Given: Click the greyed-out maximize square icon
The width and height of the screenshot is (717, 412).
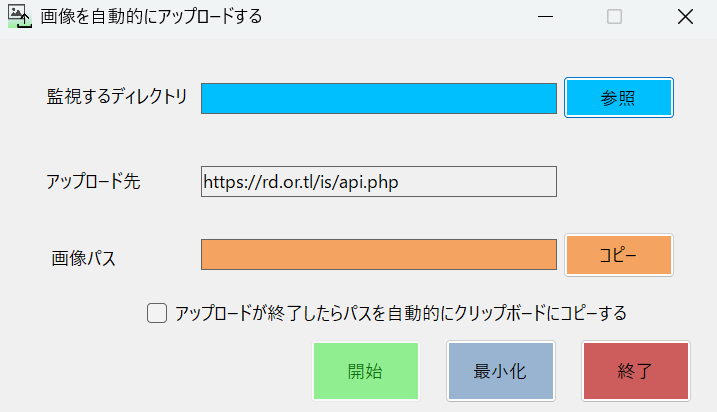Looking at the screenshot, I should click(614, 17).
